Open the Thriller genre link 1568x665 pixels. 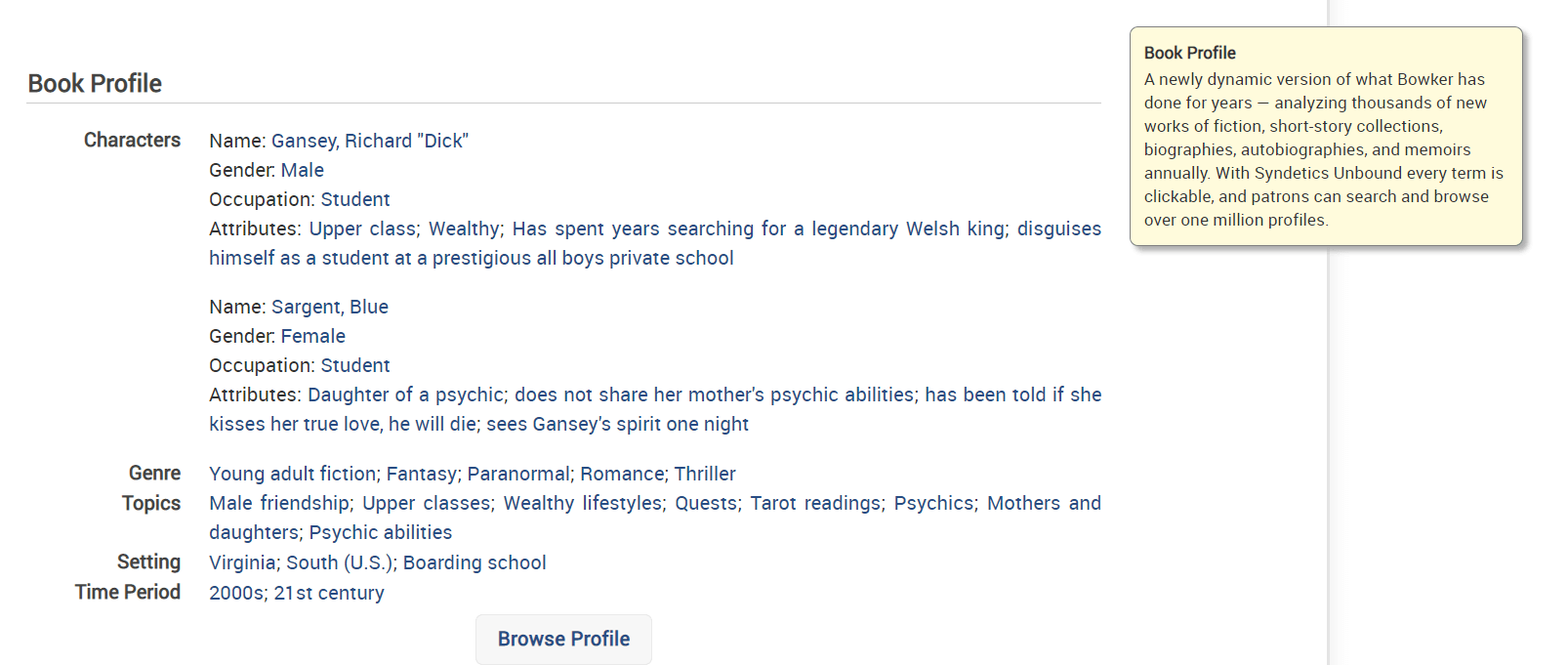[x=705, y=474]
